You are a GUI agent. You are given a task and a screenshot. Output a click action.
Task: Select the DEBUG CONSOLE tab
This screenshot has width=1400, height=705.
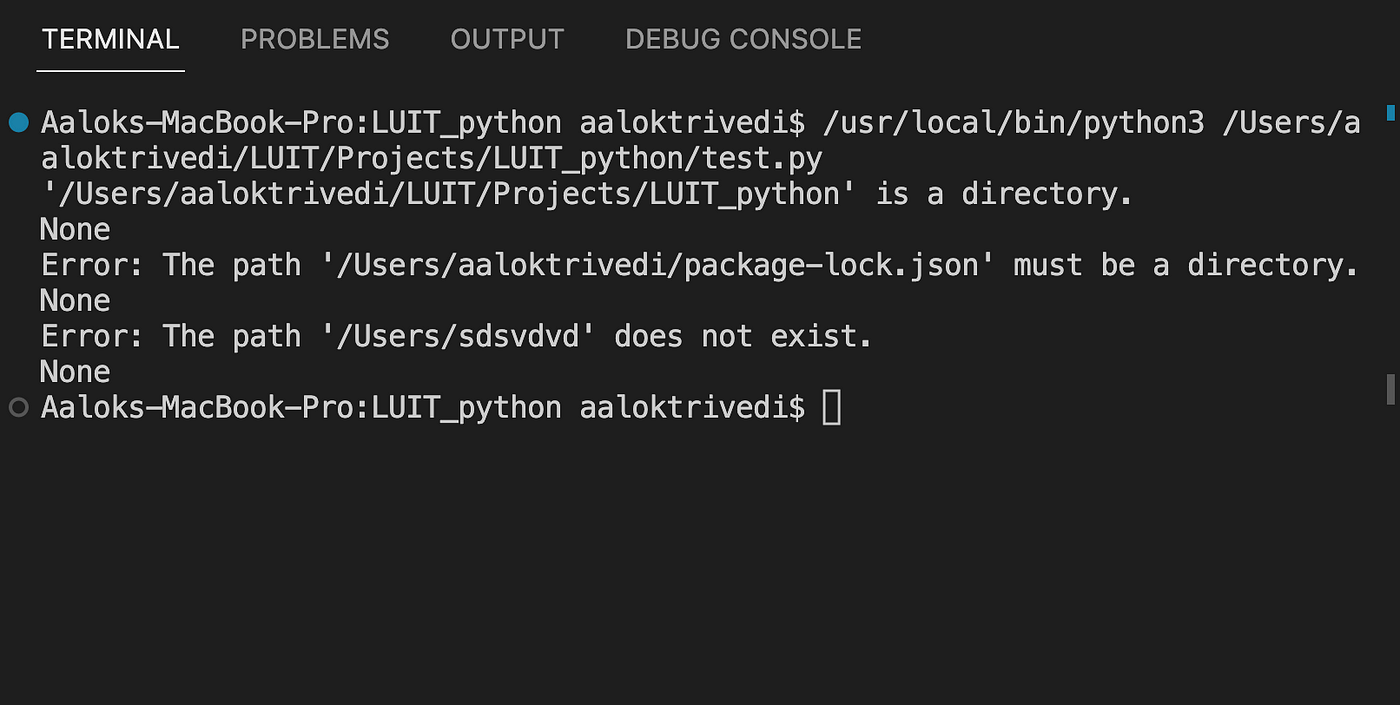743,39
